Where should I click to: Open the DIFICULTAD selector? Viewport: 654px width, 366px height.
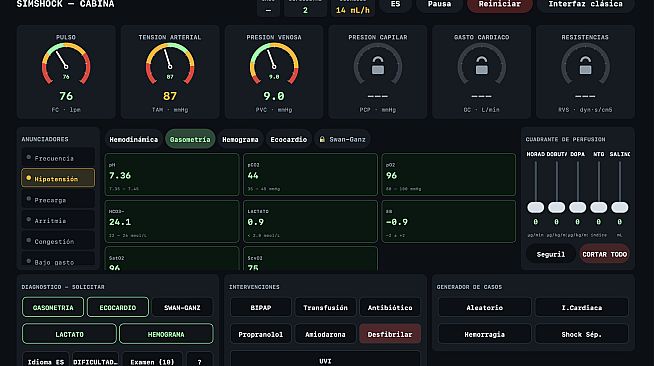click(96, 359)
